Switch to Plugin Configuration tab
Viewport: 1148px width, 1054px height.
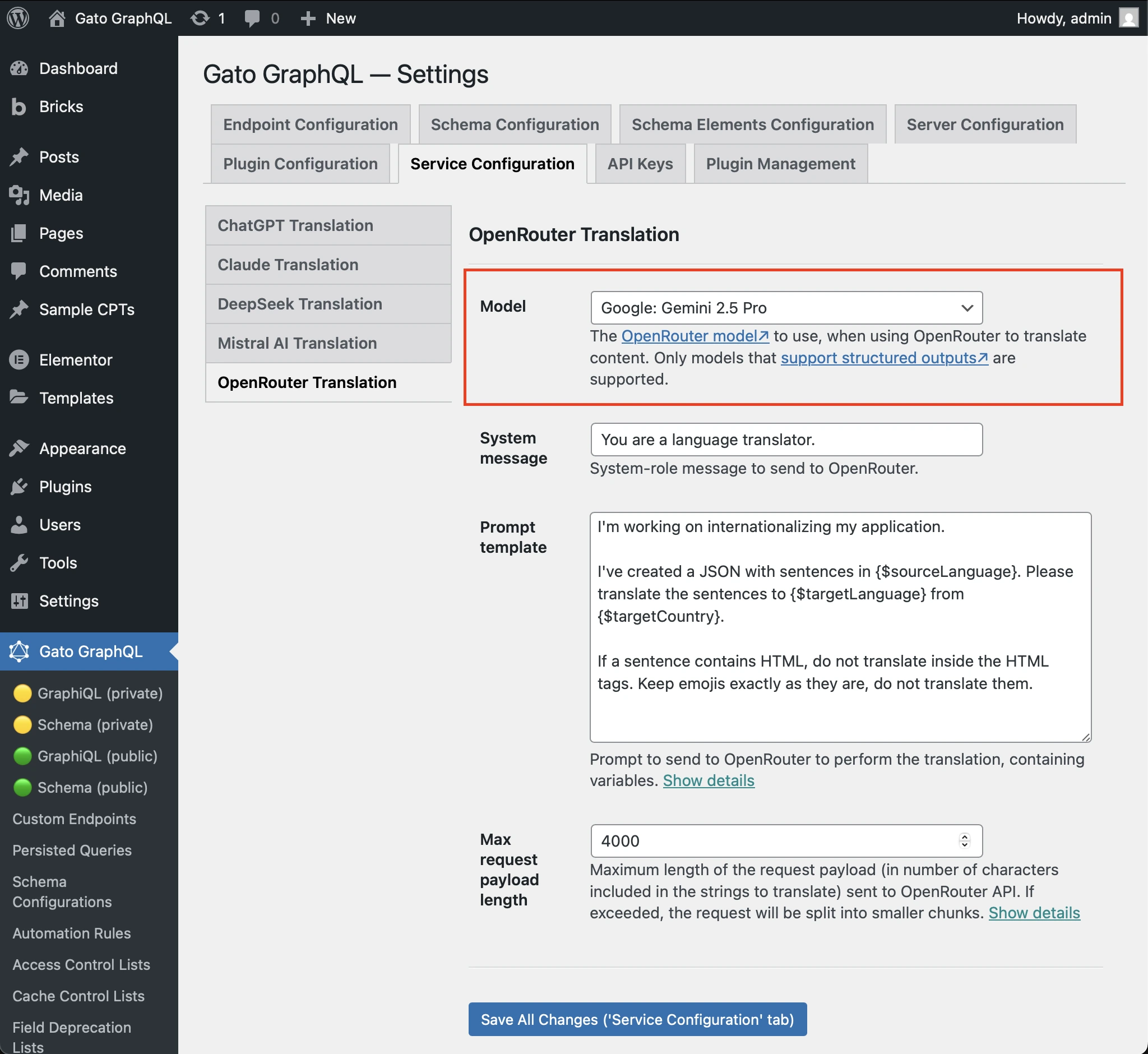300,164
